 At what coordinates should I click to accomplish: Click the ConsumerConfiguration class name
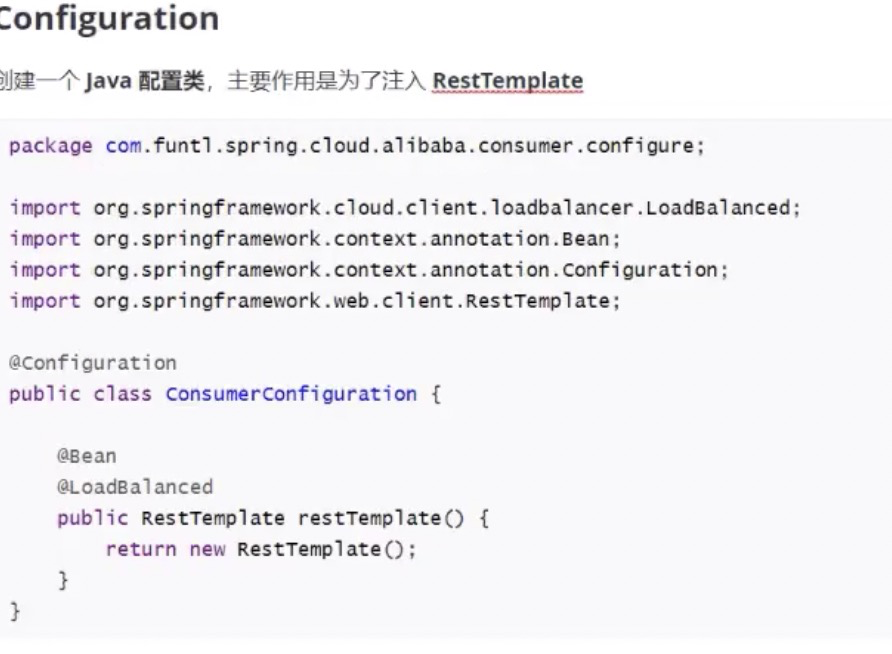[291, 394]
